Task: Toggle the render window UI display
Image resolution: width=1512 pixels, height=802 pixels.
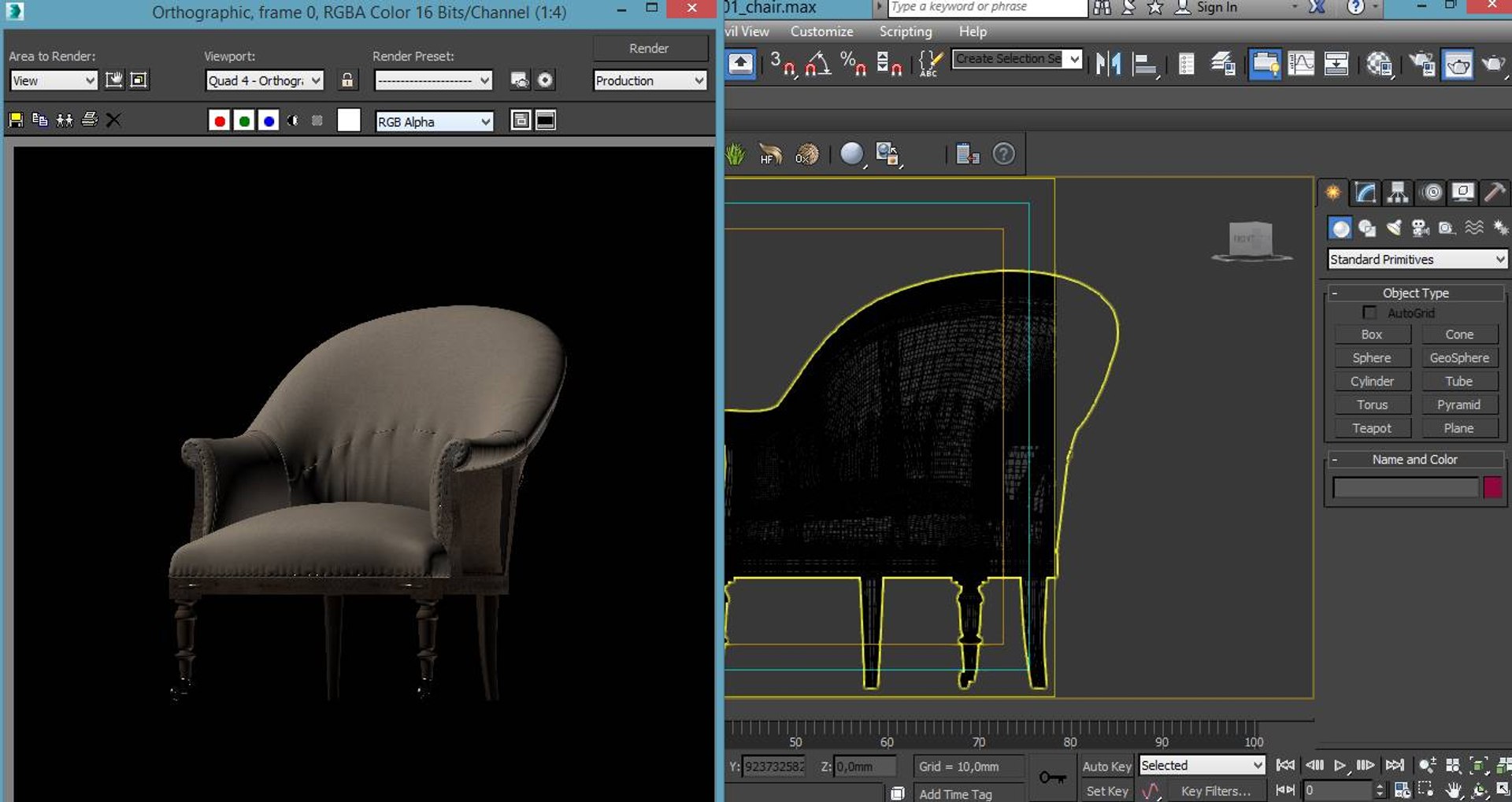Action: click(545, 120)
